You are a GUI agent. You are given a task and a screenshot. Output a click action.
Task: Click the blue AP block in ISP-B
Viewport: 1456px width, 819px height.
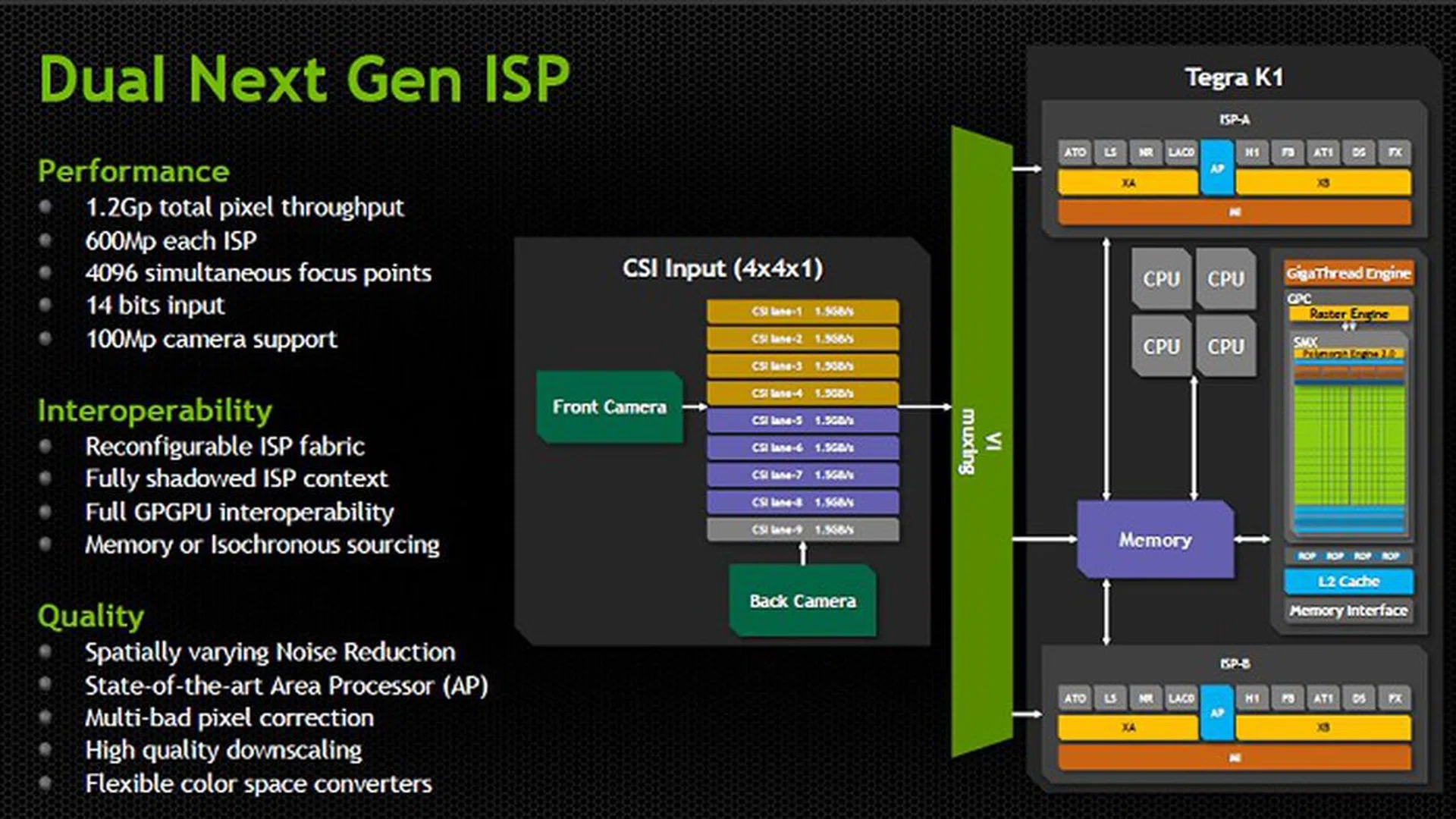[1216, 713]
